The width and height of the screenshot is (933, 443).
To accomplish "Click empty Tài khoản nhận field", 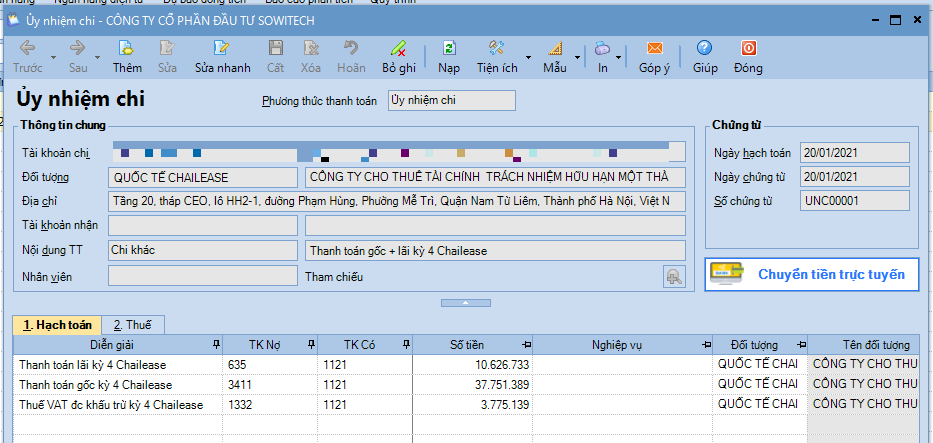I will (x=203, y=225).
